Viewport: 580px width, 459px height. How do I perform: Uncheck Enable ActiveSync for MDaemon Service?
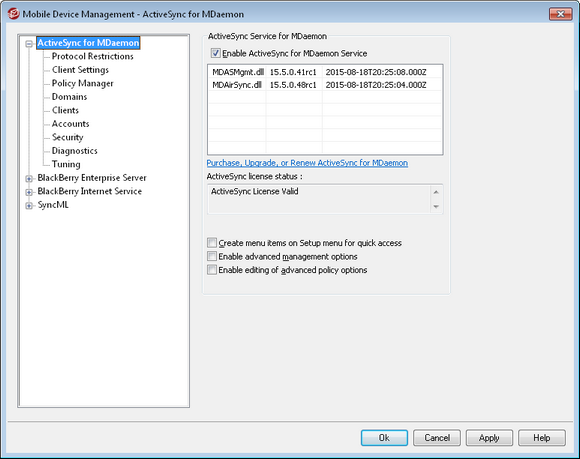click(x=215, y=53)
